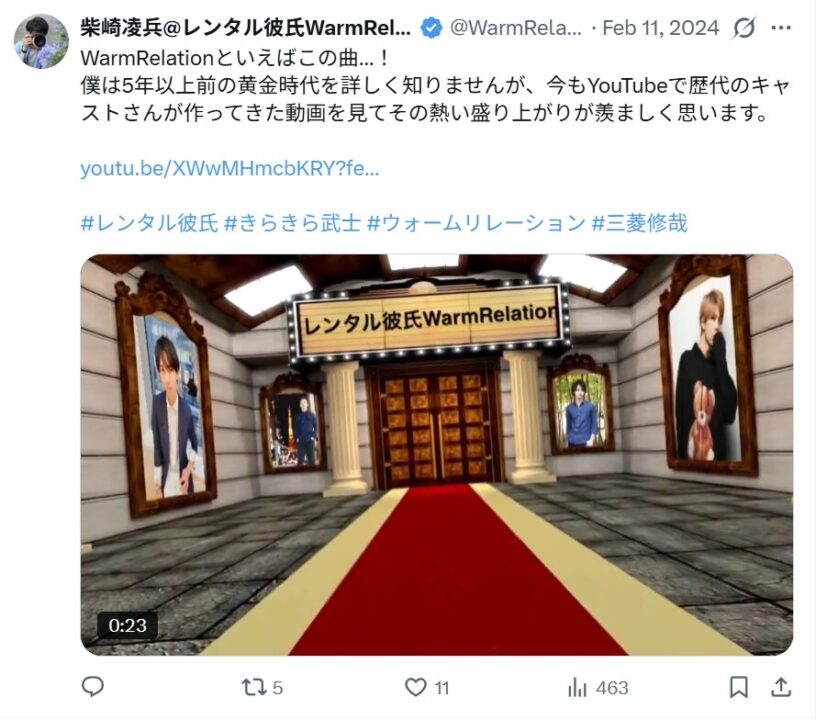Open hashtag #きらきら武士
This screenshot has height=720, width=816.
[x=292, y=223]
